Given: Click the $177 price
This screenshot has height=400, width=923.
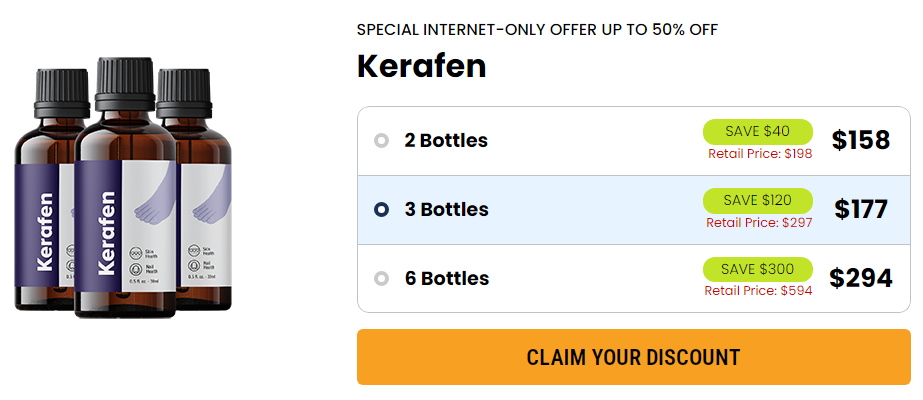Looking at the screenshot, I should click(x=861, y=210).
